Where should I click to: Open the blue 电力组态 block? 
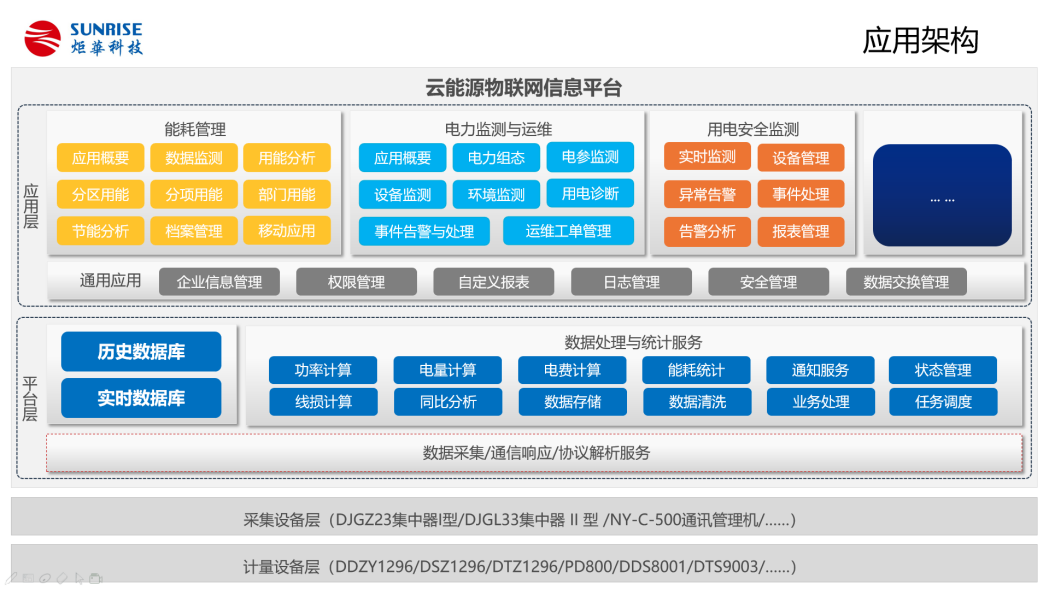[x=496, y=158]
